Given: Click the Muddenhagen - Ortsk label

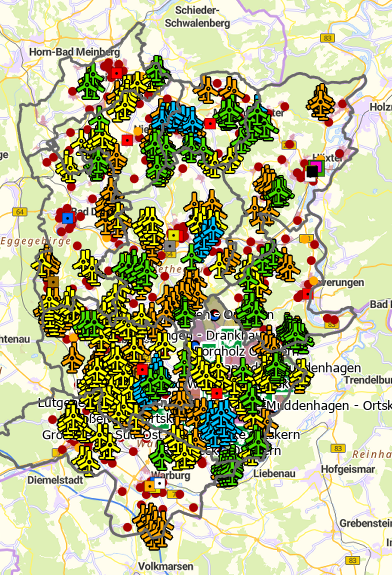Looking at the screenshot, I should (x=330, y=406).
